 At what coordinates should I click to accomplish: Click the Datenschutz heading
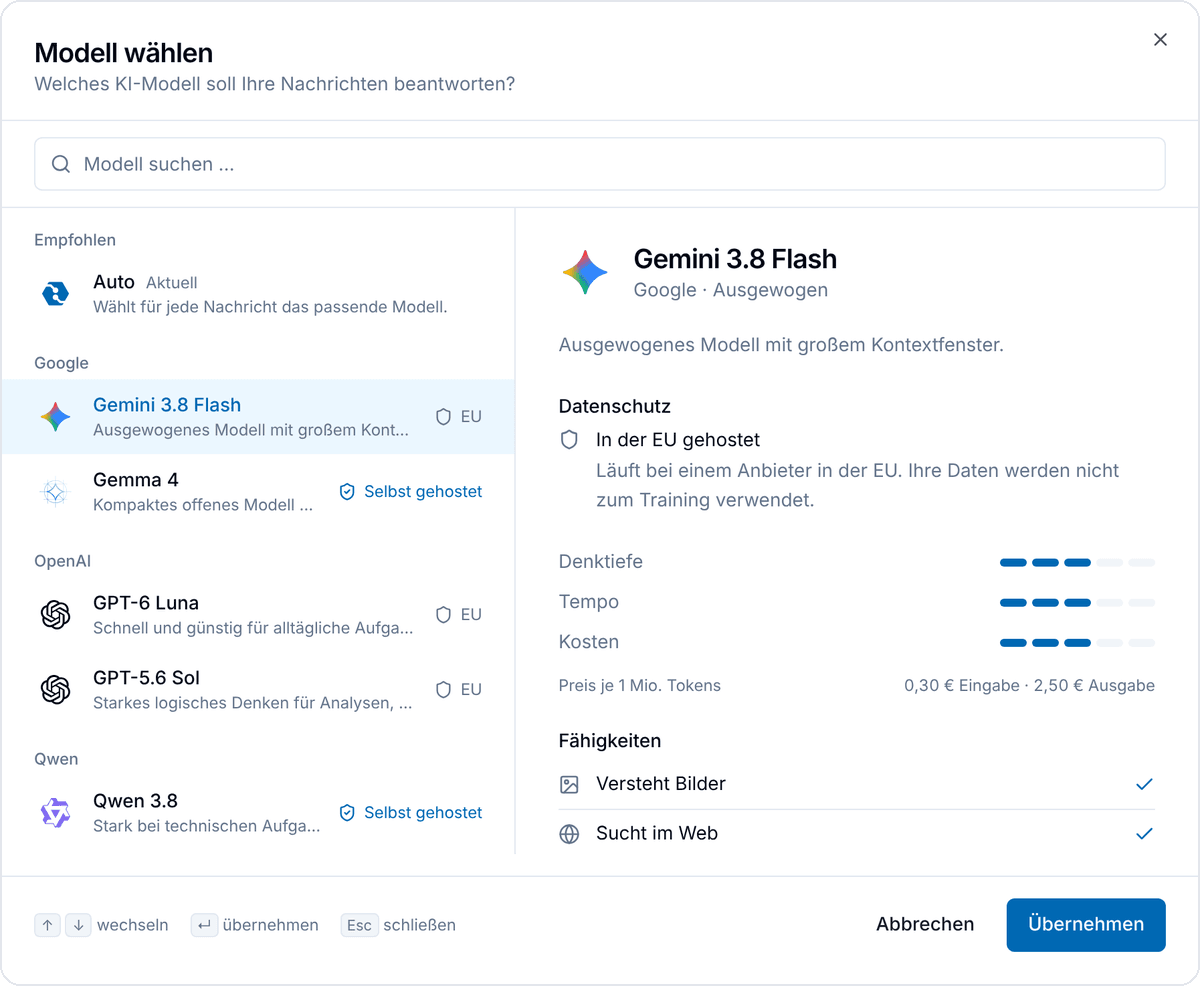point(615,407)
